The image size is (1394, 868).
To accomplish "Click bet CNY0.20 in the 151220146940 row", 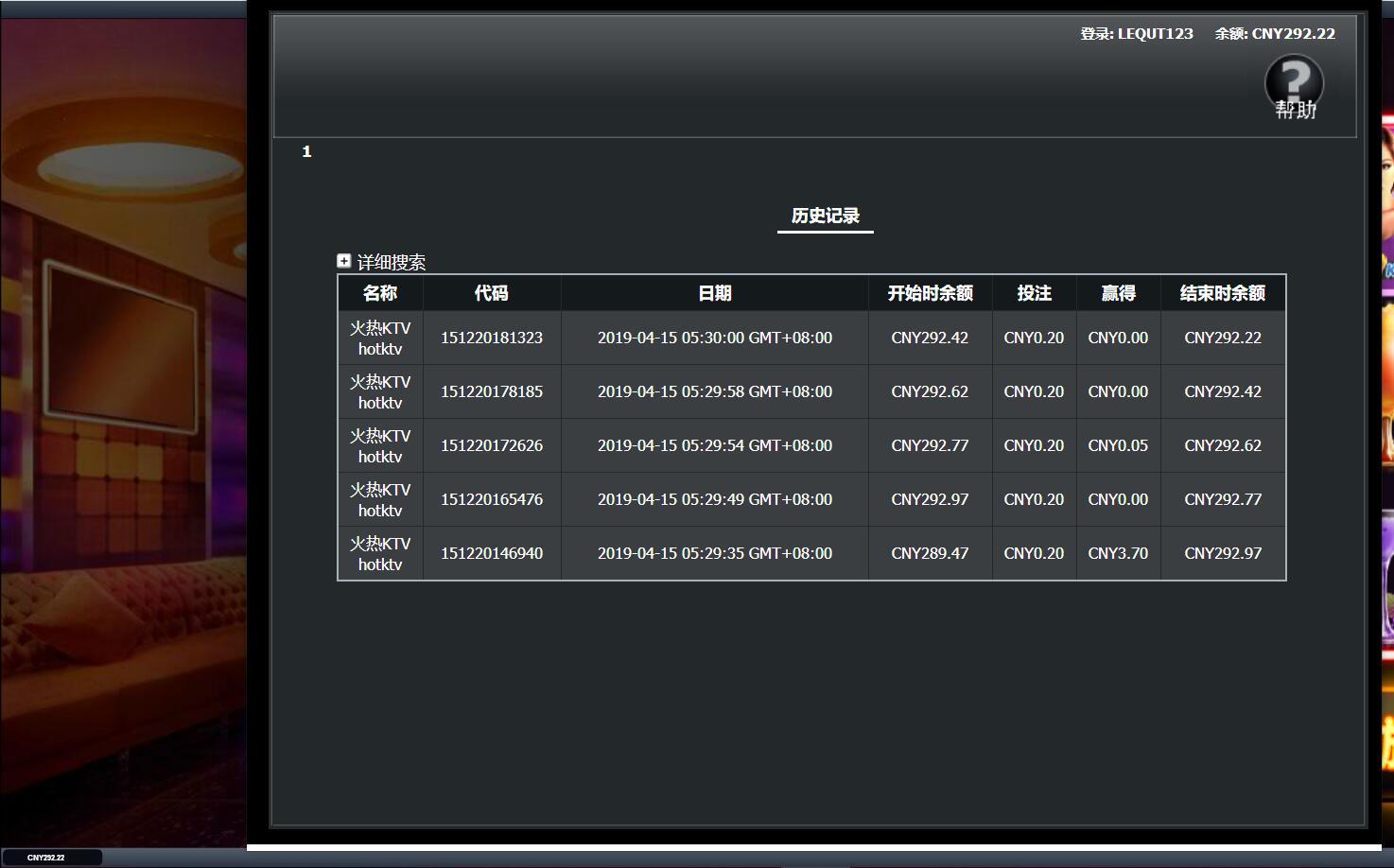I will tap(1034, 553).
